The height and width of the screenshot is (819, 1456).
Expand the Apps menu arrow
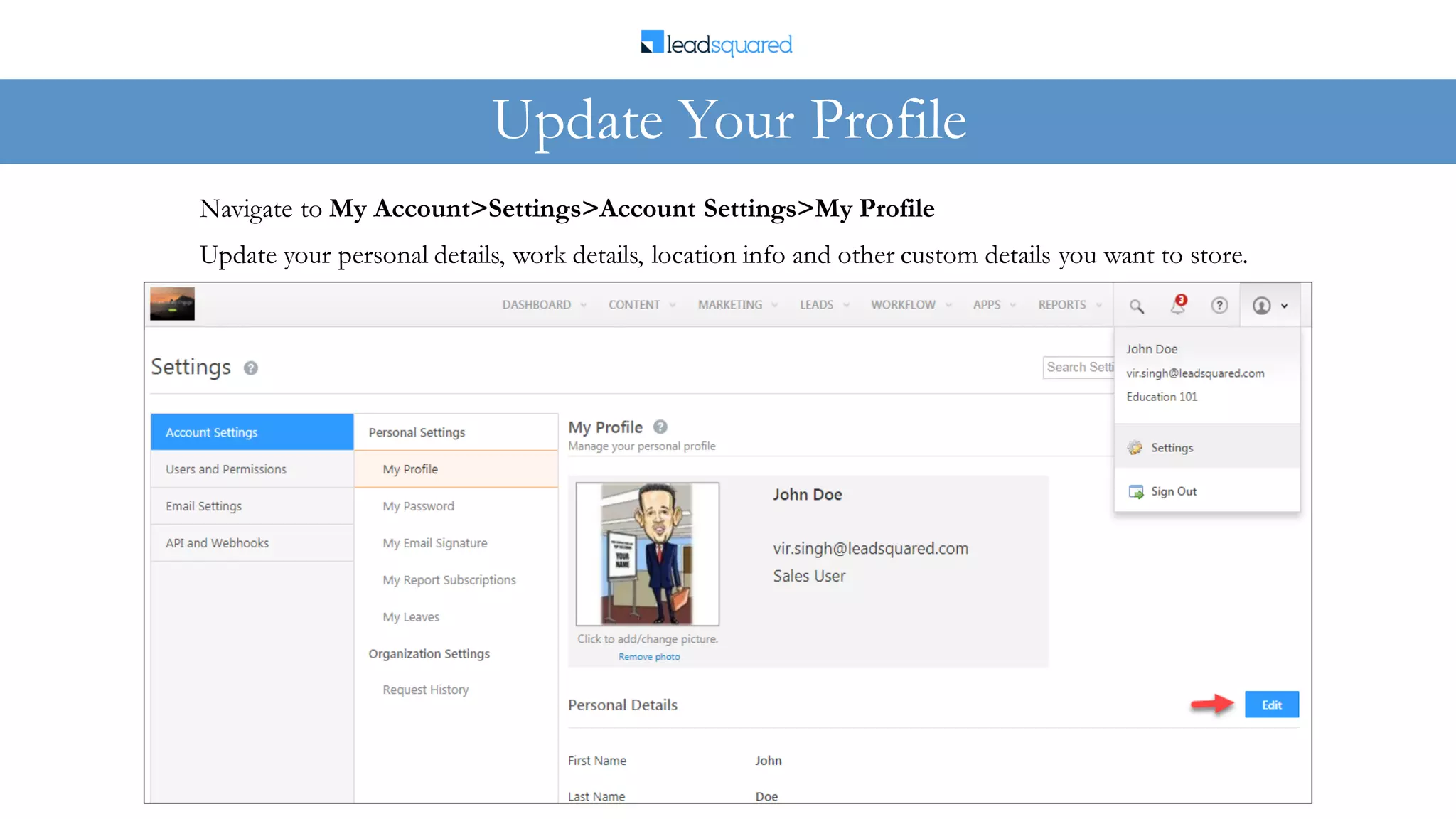point(1013,305)
